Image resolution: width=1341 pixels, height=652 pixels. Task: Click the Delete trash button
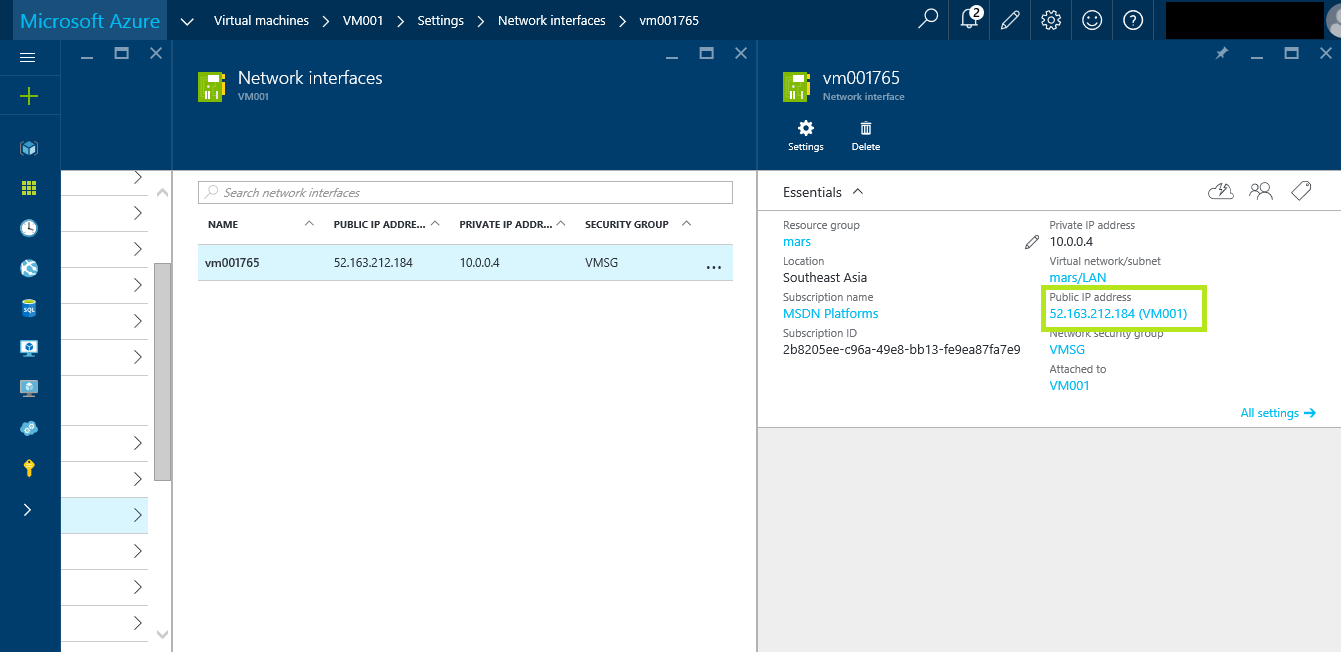866,135
